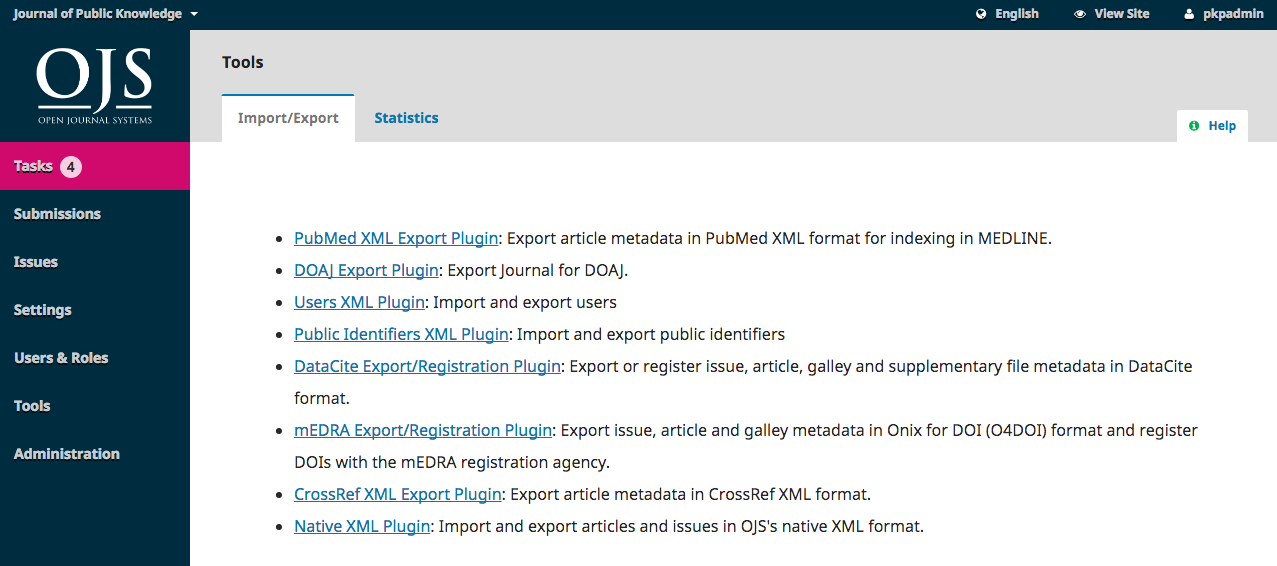Image resolution: width=1277 pixels, height=566 pixels.
Task: Open the PubMed XML Export Plugin link
Action: tap(396, 238)
